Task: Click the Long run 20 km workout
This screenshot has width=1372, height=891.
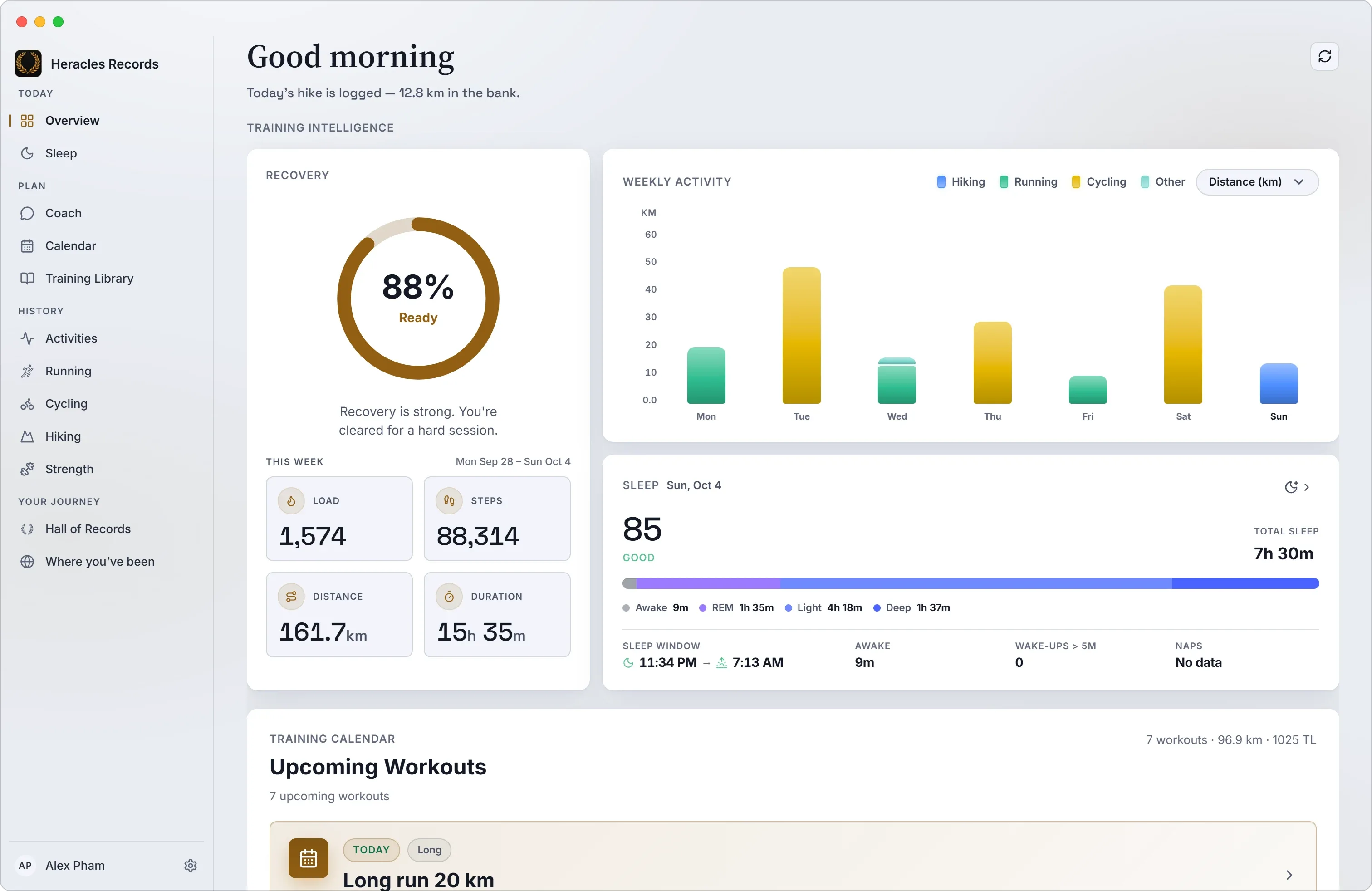Action: coord(793,857)
